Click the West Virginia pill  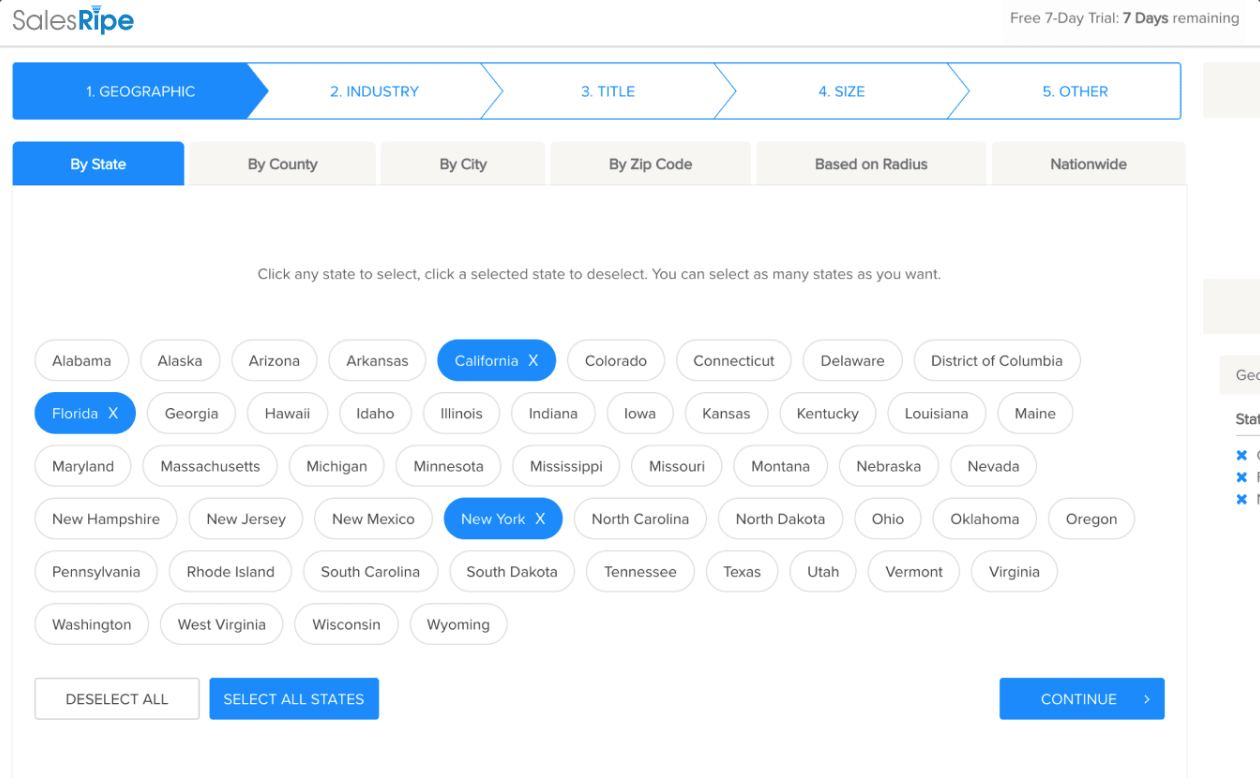click(222, 625)
